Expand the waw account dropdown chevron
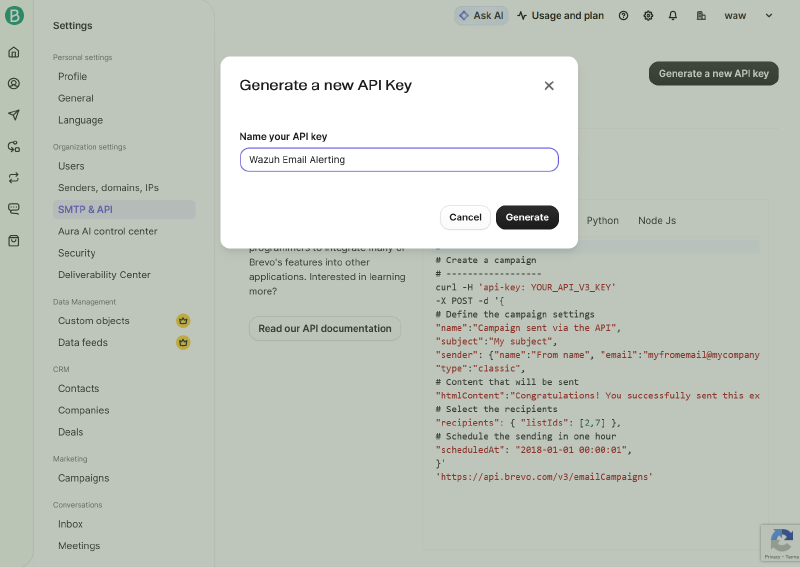The image size is (800, 567). coord(769,16)
